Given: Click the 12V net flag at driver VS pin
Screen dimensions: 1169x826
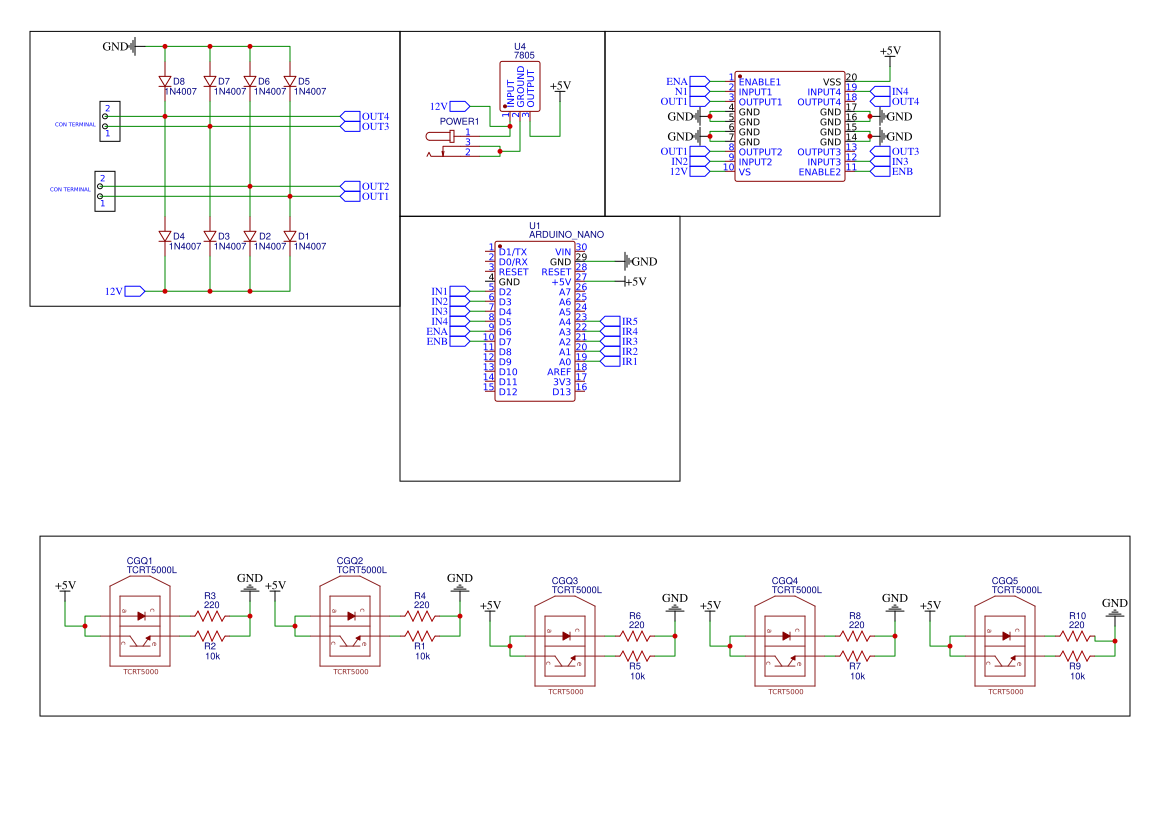Looking at the screenshot, I should (689, 171).
